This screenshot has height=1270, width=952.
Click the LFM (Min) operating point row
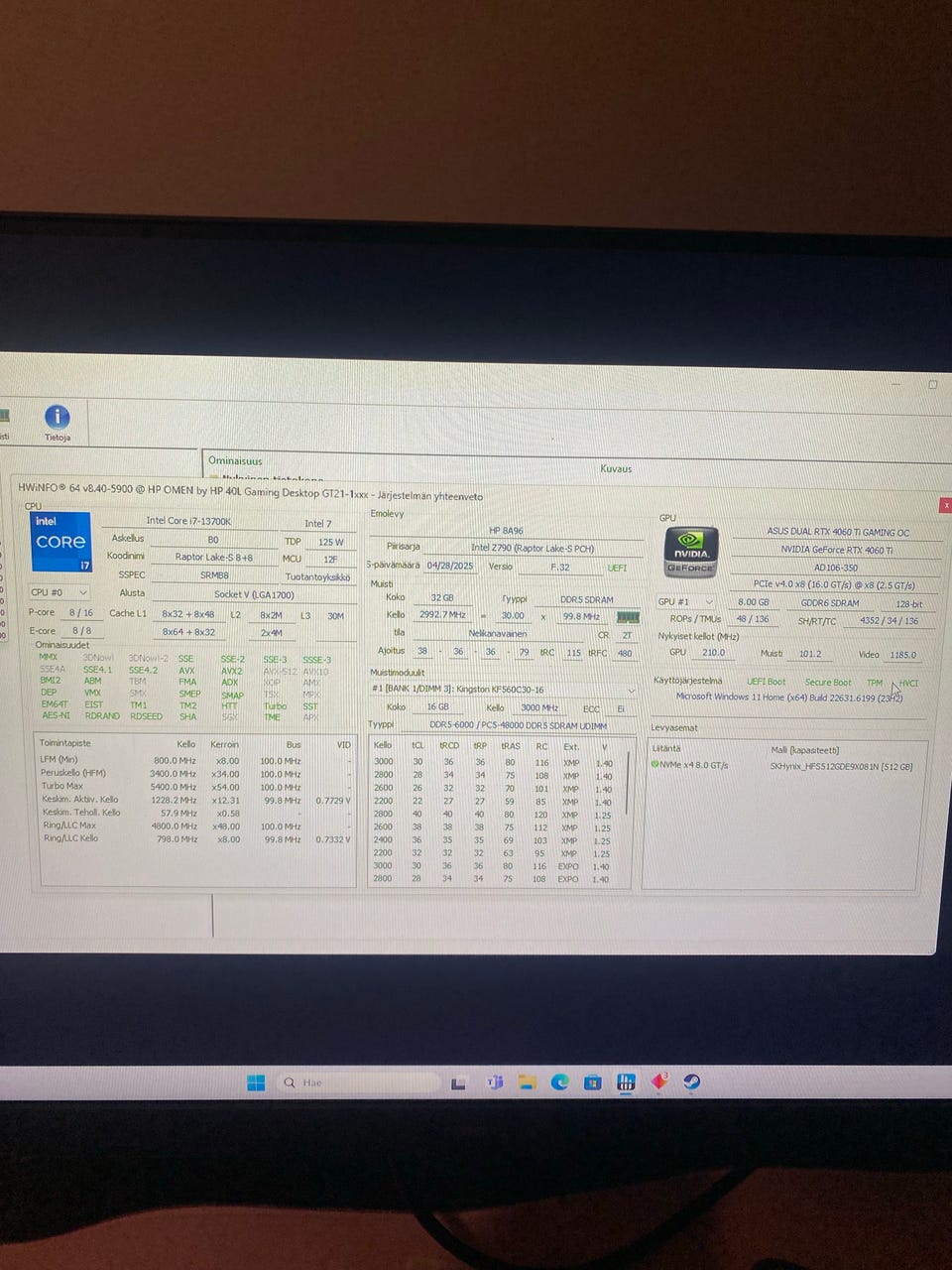[195, 760]
